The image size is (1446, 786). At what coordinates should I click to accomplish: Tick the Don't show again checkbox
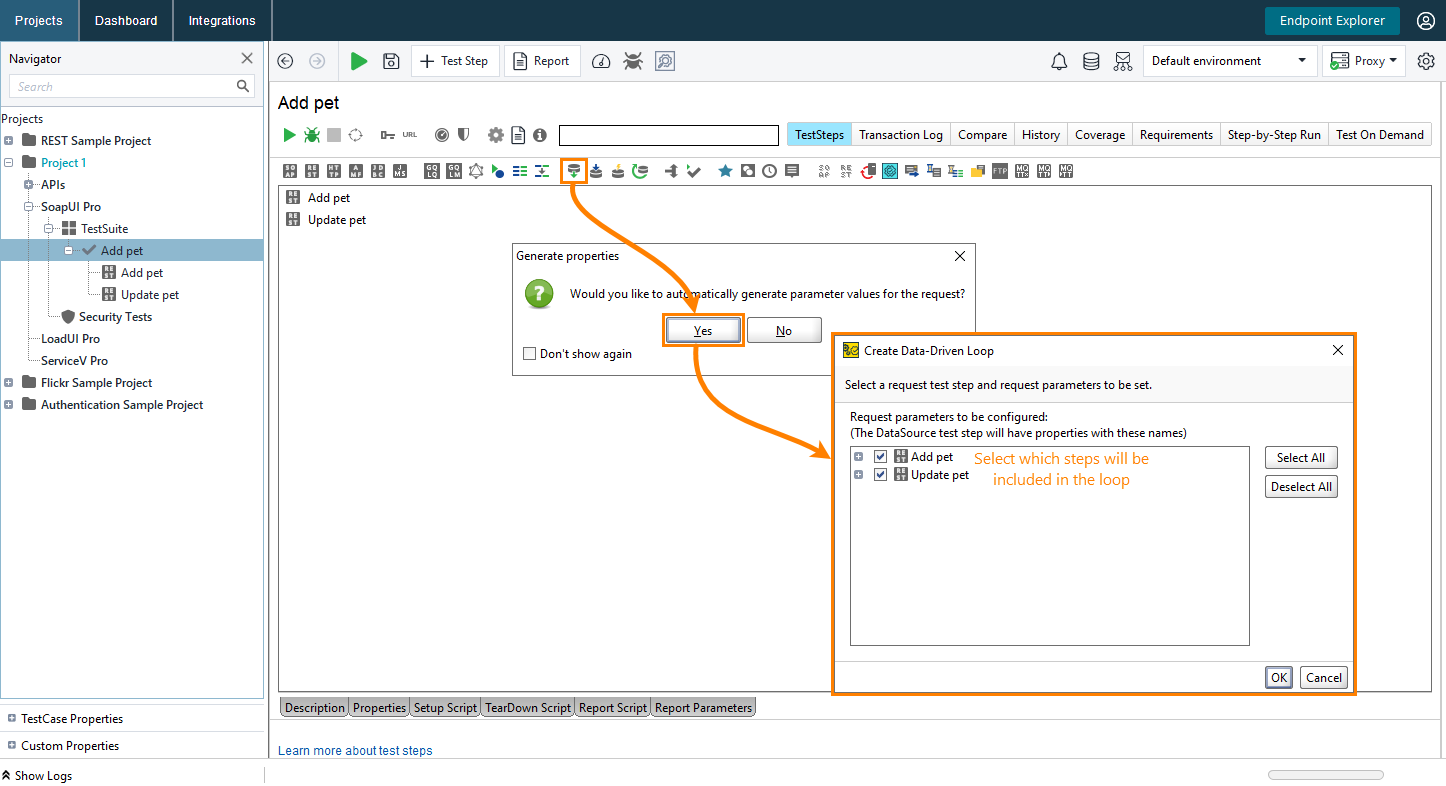529,353
